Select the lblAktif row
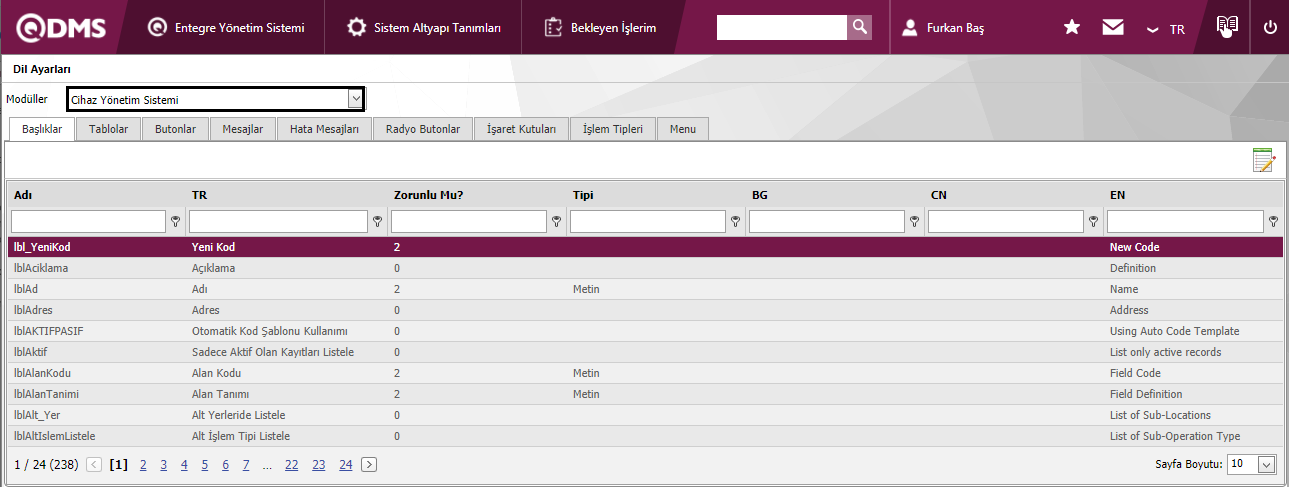The width and height of the screenshot is (1289, 487). [644, 352]
